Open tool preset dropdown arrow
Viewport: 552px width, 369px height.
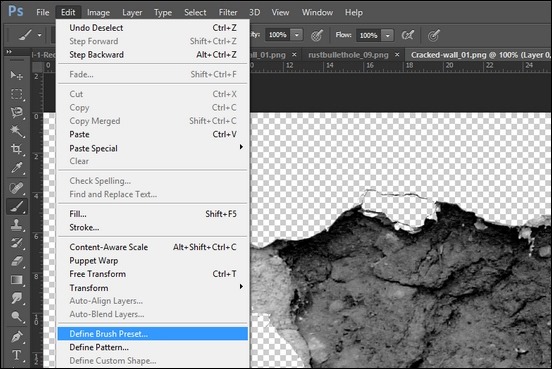point(39,35)
